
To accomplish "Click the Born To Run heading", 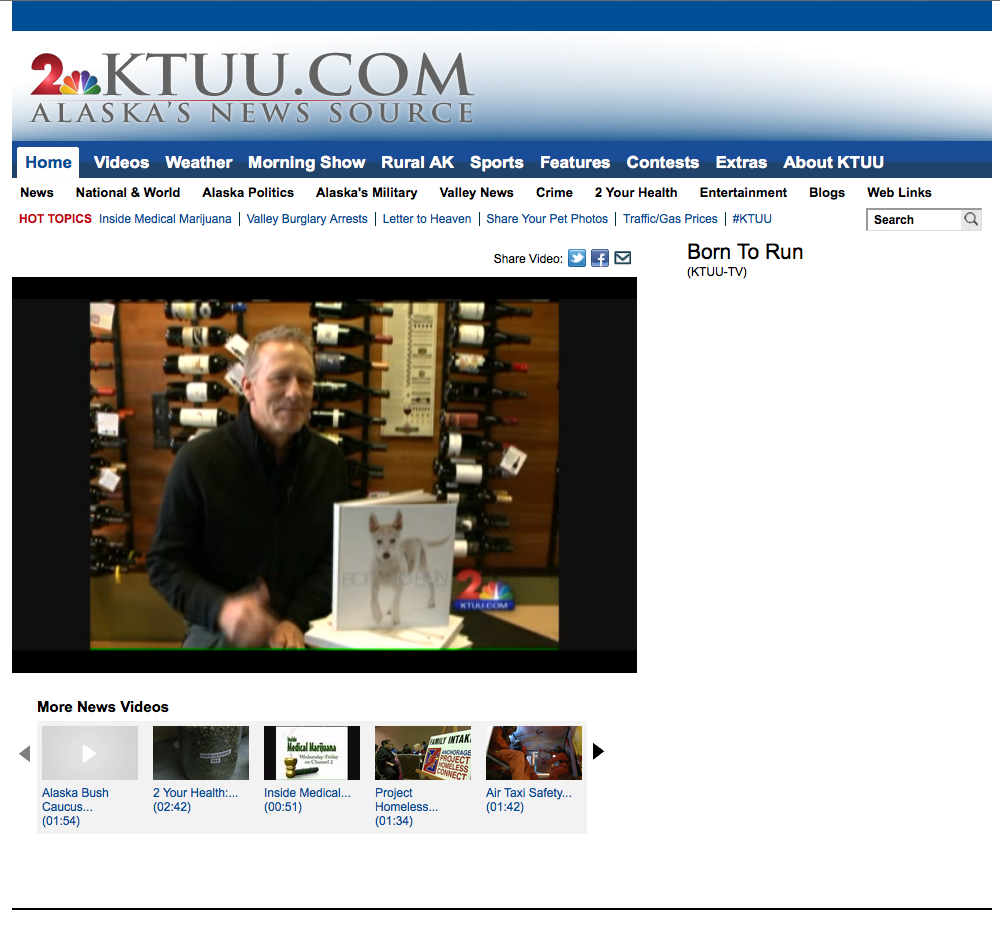I will (x=745, y=252).
